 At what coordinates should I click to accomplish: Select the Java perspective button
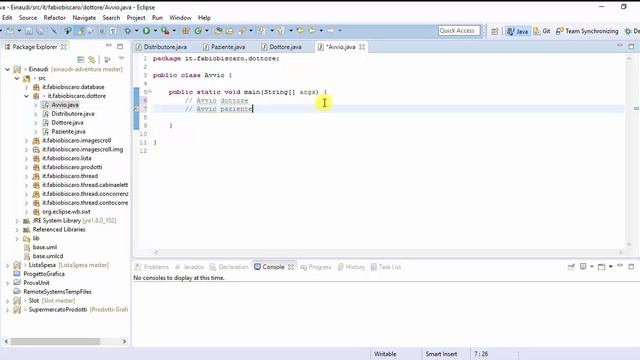pos(518,31)
